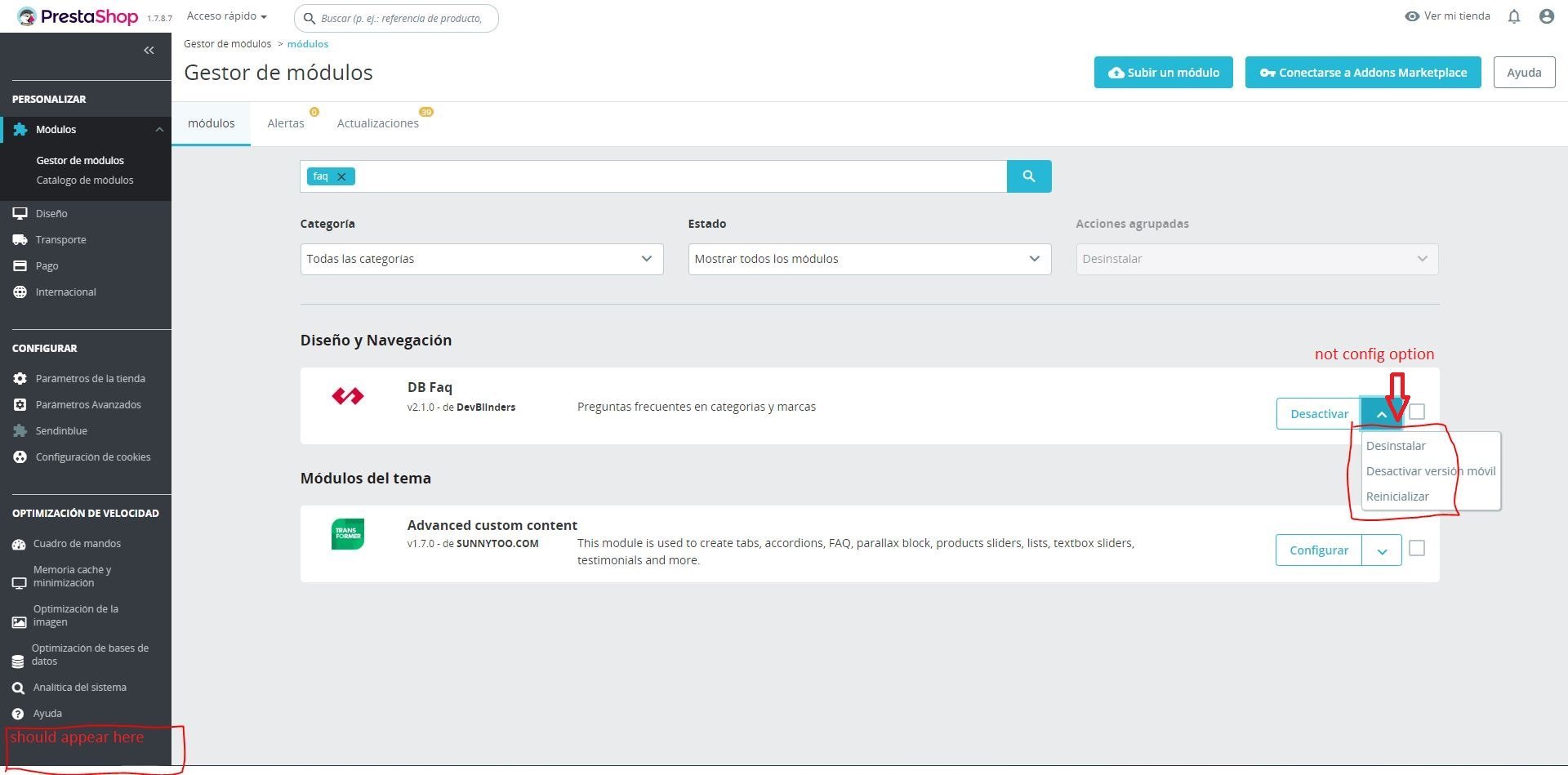Image resolution: width=1568 pixels, height=775 pixels.
Task: Click the Diseño monitor icon
Action: tap(20, 213)
